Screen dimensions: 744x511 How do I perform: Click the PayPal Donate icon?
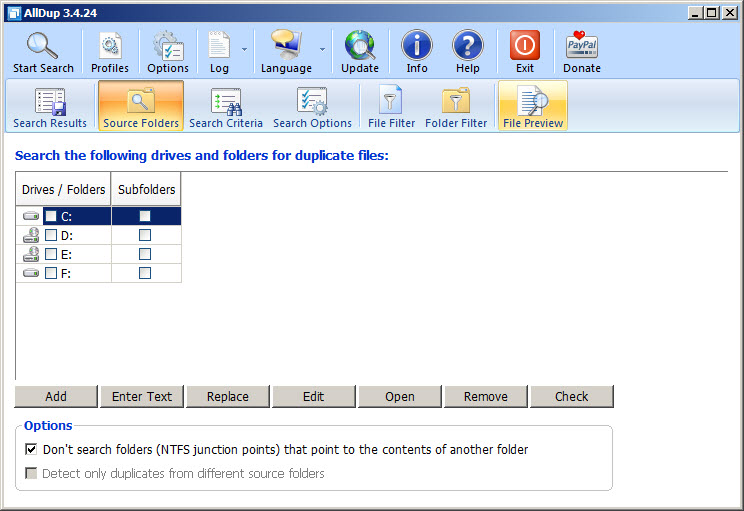tap(582, 45)
